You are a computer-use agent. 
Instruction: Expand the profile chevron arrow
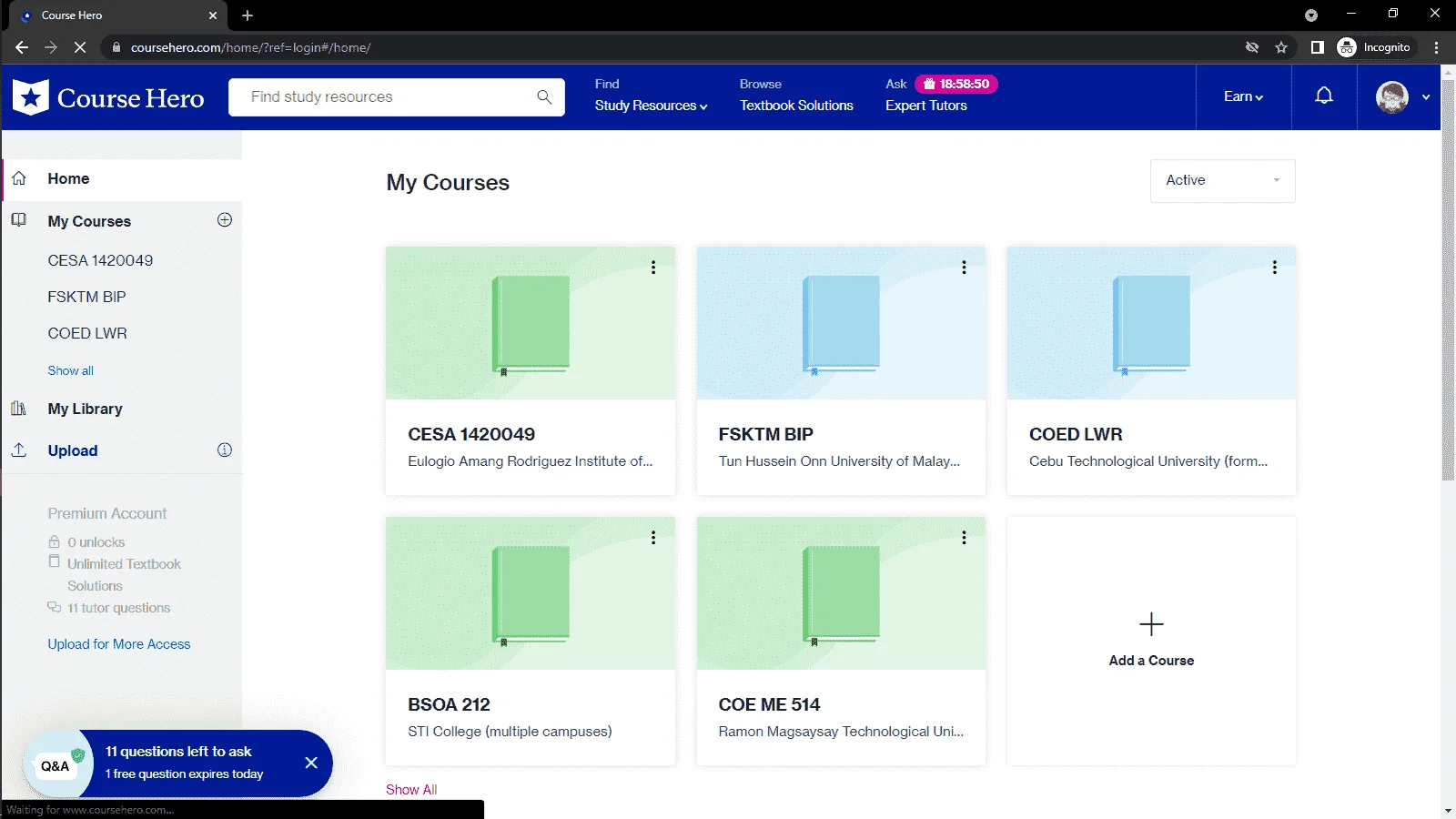[1426, 97]
